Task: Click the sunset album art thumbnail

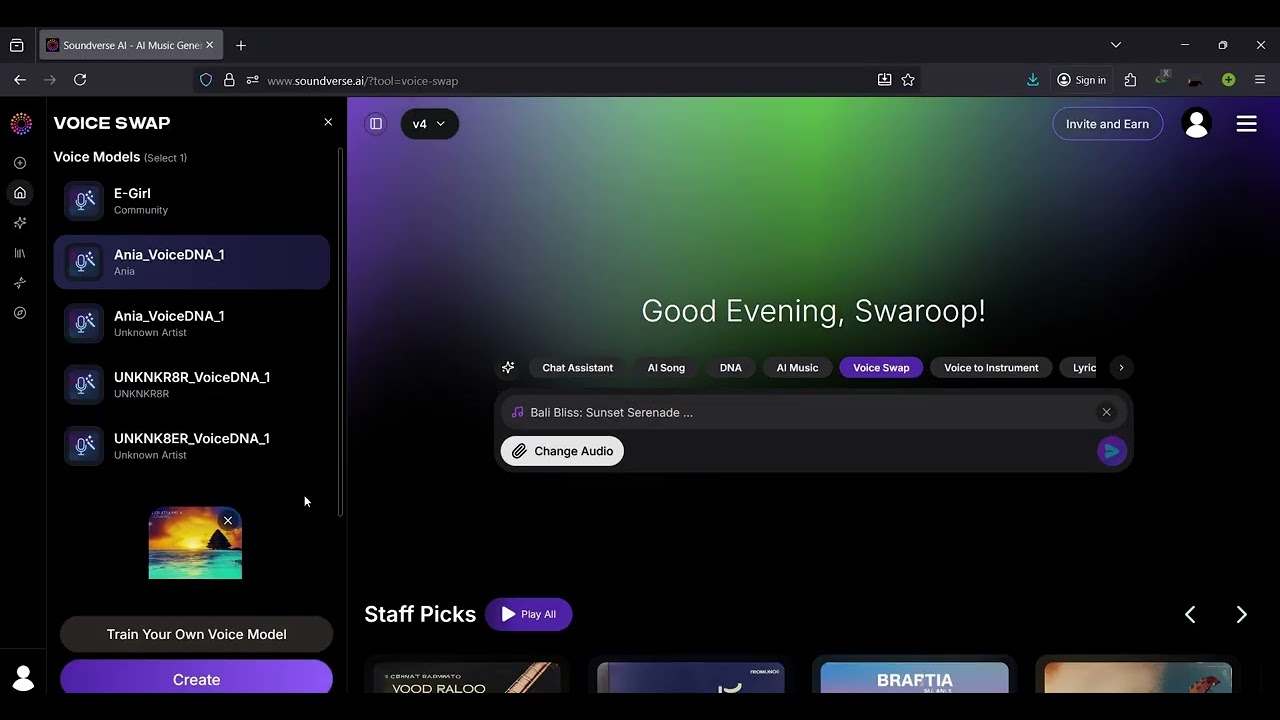Action: pos(195,543)
